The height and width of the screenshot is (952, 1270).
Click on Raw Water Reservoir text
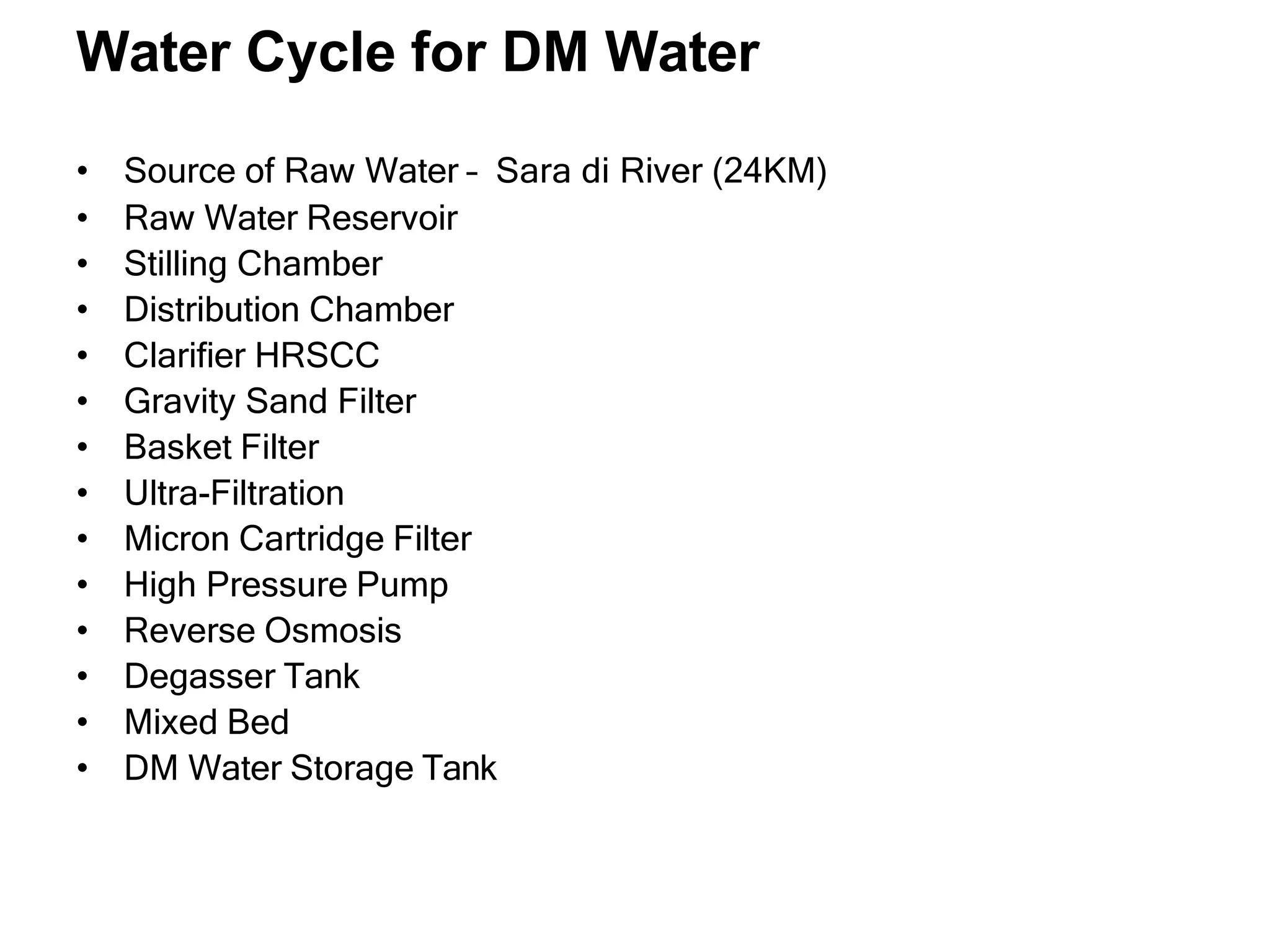coord(290,218)
